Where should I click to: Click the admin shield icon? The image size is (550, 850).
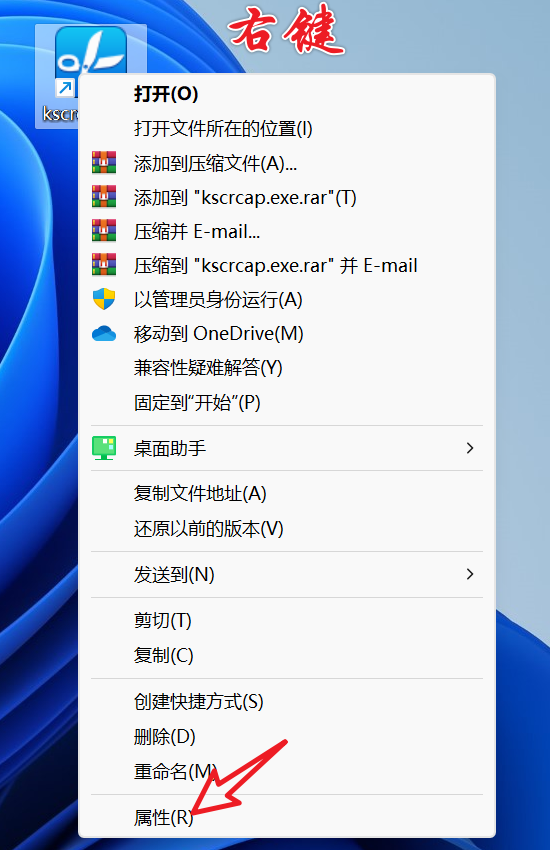coord(104,299)
